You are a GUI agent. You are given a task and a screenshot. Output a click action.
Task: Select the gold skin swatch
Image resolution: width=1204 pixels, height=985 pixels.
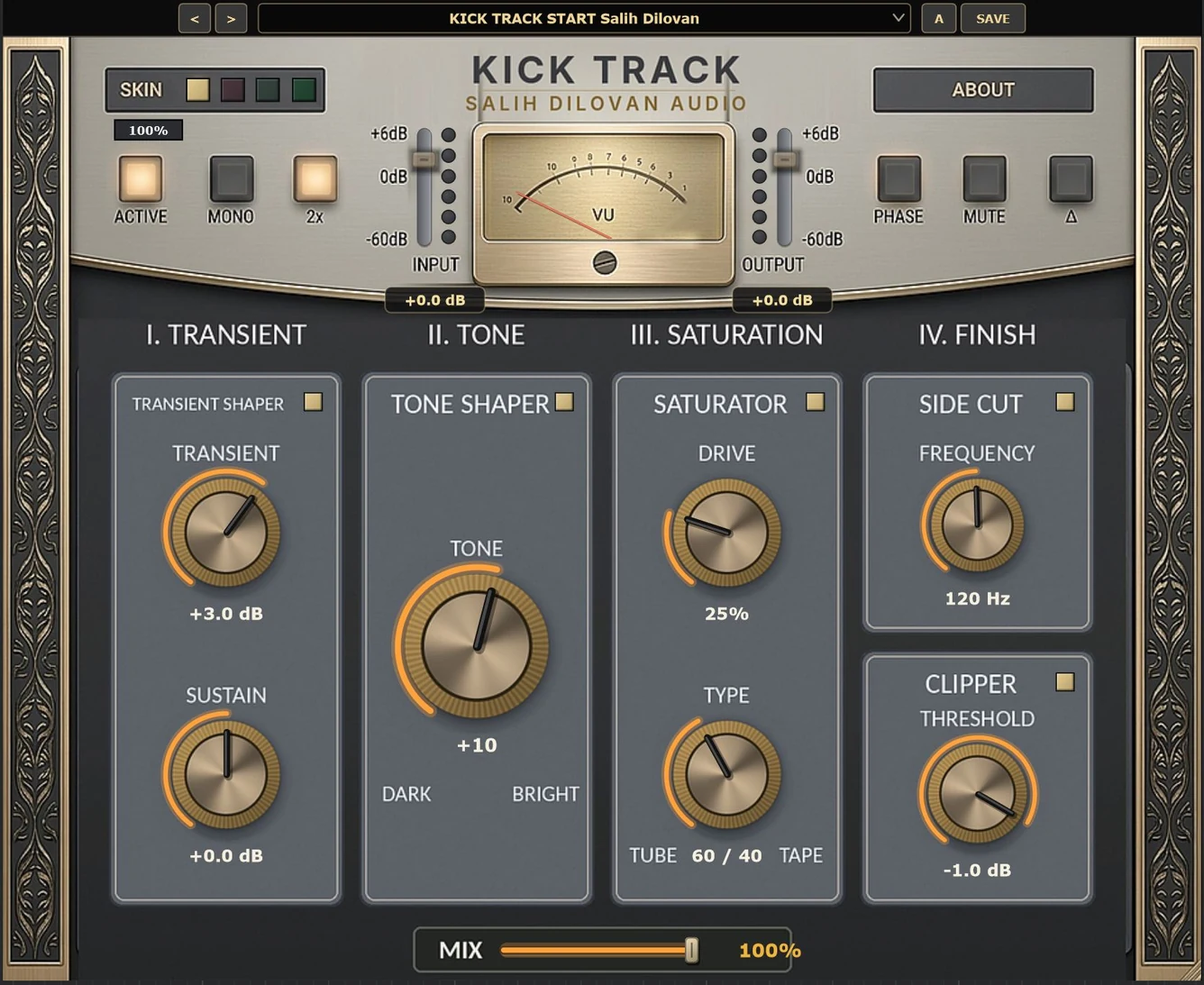[198, 89]
